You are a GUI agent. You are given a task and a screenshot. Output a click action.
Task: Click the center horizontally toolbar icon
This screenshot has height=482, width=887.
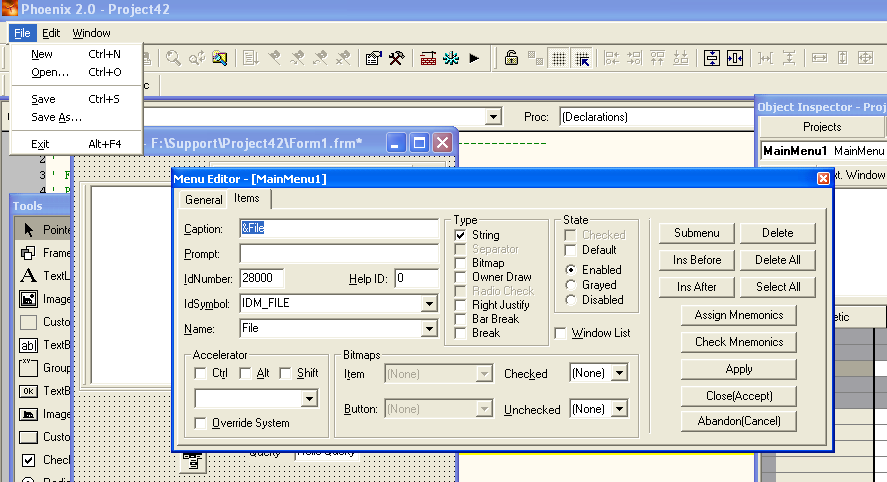click(x=735, y=58)
